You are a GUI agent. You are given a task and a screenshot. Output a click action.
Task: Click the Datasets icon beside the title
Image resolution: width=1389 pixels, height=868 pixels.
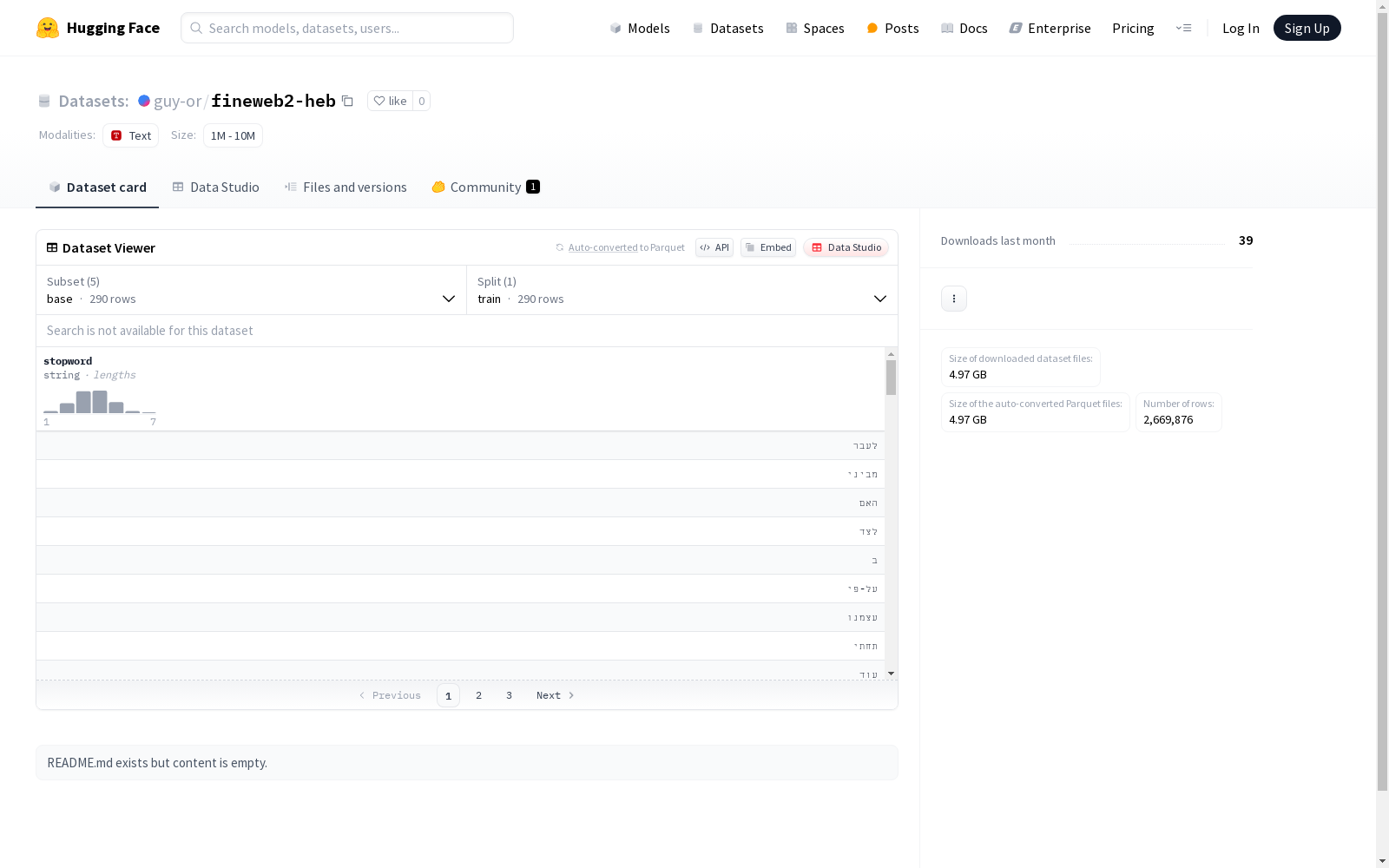(44, 101)
